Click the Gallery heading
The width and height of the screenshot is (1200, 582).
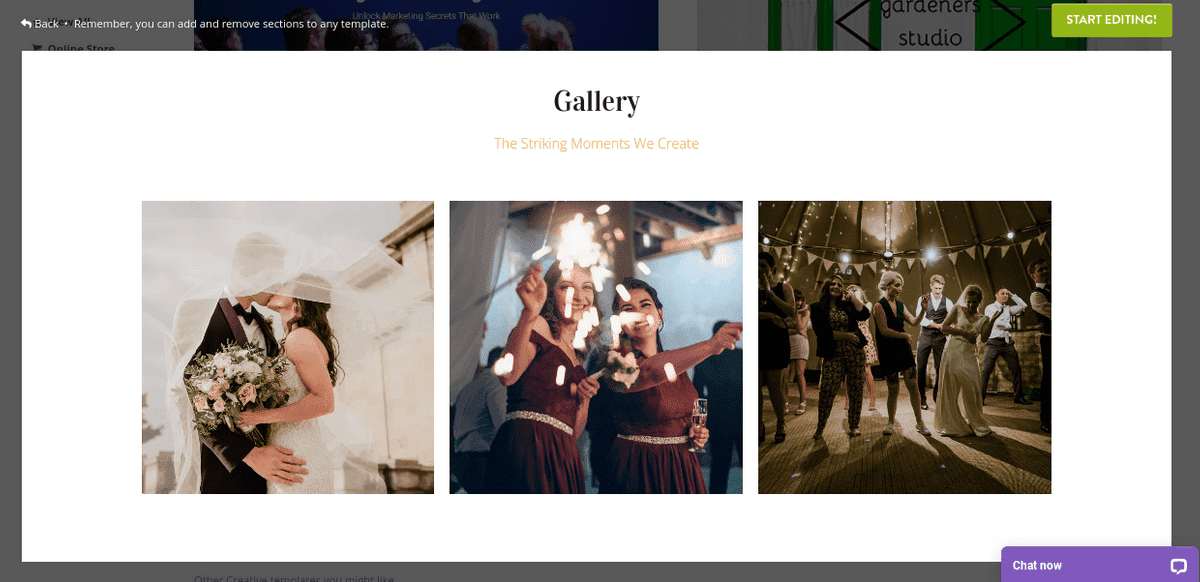pyautogui.click(x=596, y=101)
